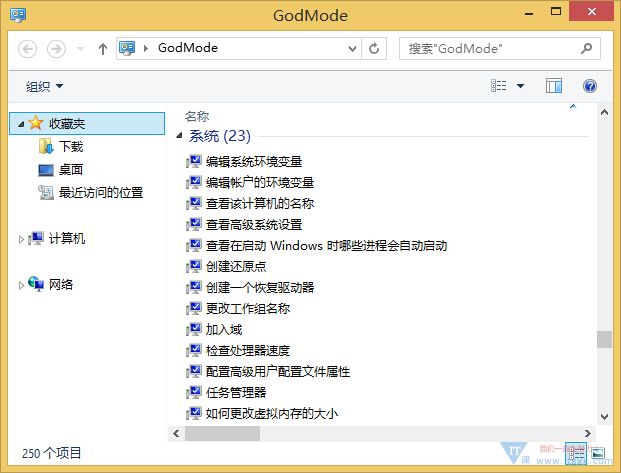Click the 下载 folder icon
621x473 pixels.
(x=46, y=146)
